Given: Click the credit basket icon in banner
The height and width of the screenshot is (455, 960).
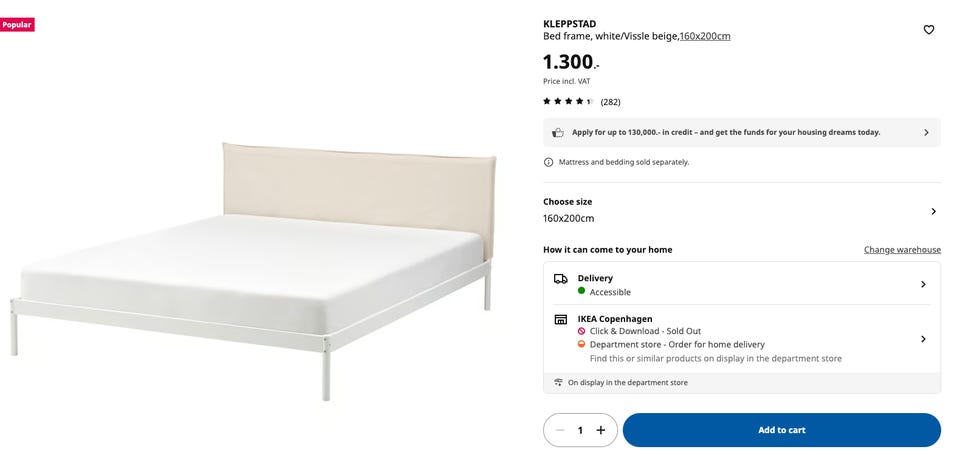Looking at the screenshot, I should [x=558, y=132].
